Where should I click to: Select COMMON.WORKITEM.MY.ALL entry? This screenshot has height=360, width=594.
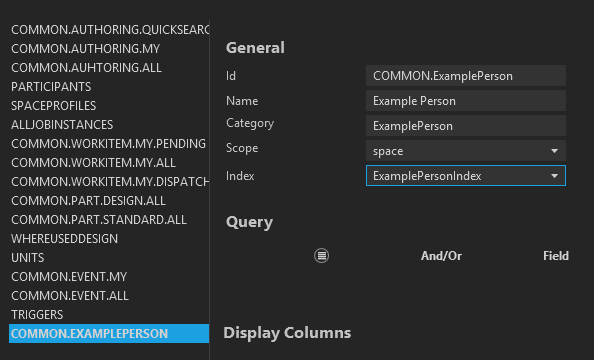(109, 163)
